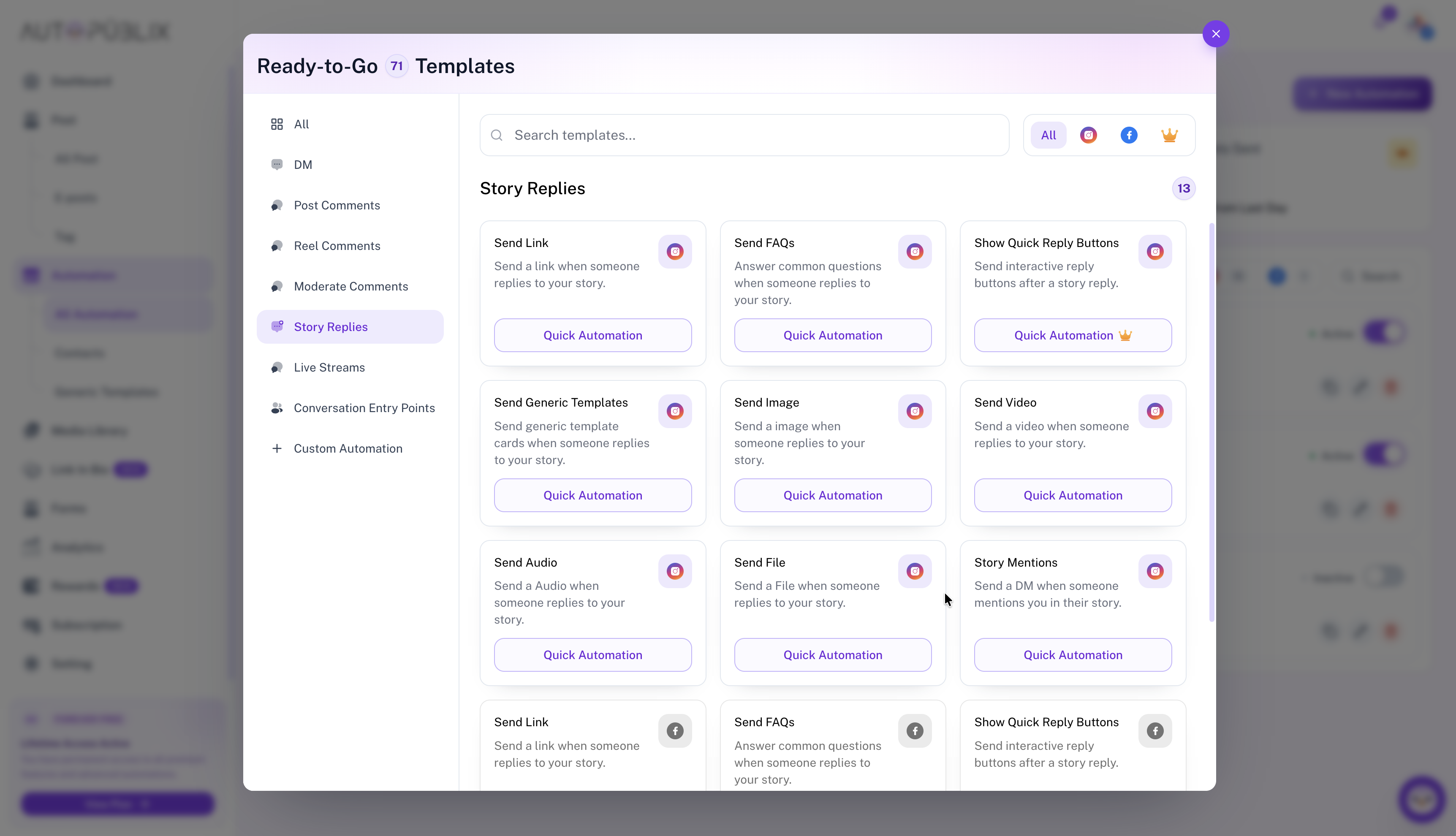Screen dimensions: 1456x836
Task: Click Instagram icon on Story Mentions card
Action: (1154, 571)
